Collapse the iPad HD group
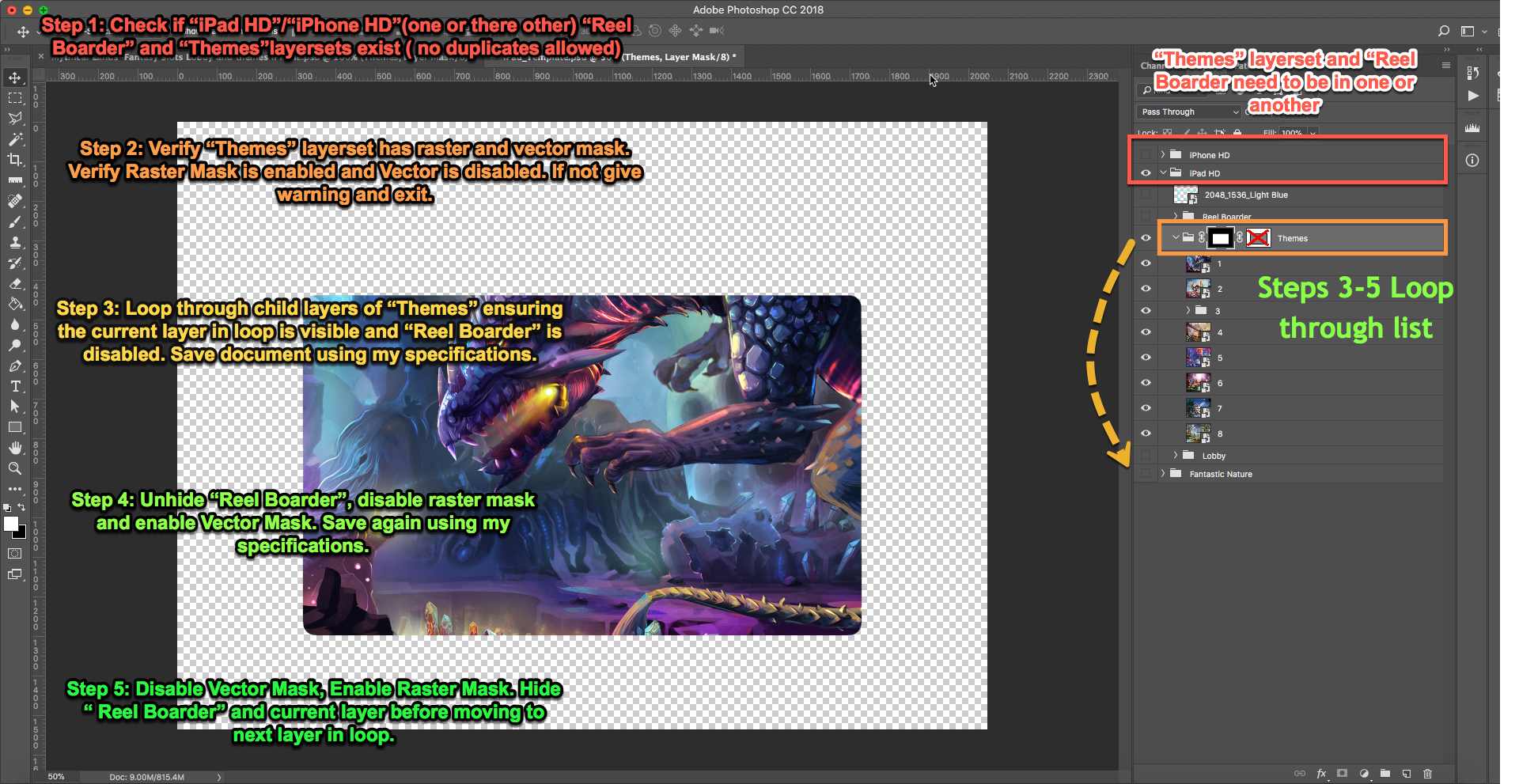 point(1163,173)
